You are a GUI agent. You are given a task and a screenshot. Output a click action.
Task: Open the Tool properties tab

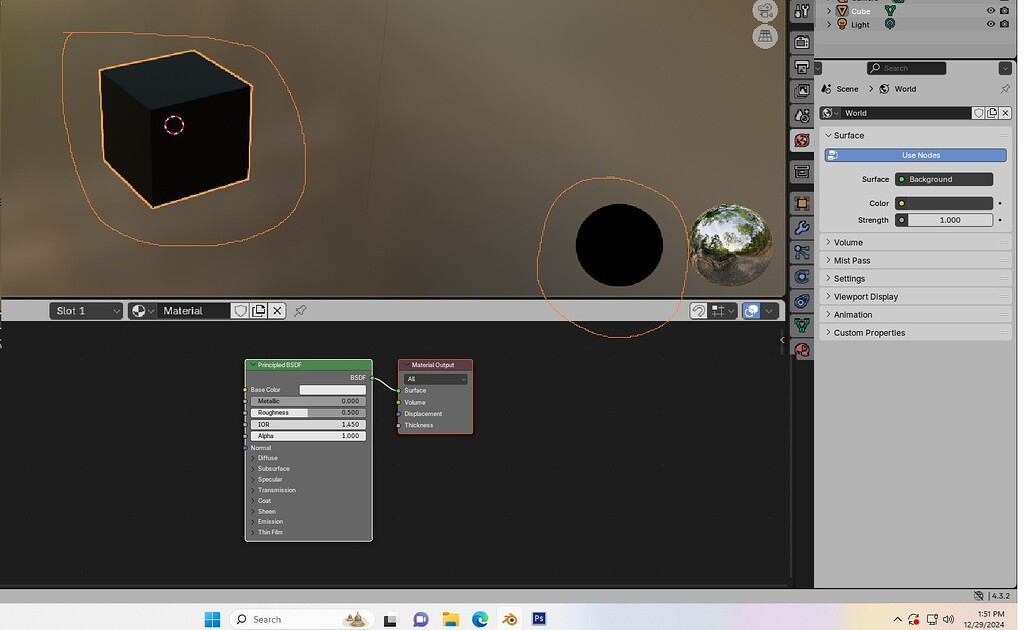(802, 11)
